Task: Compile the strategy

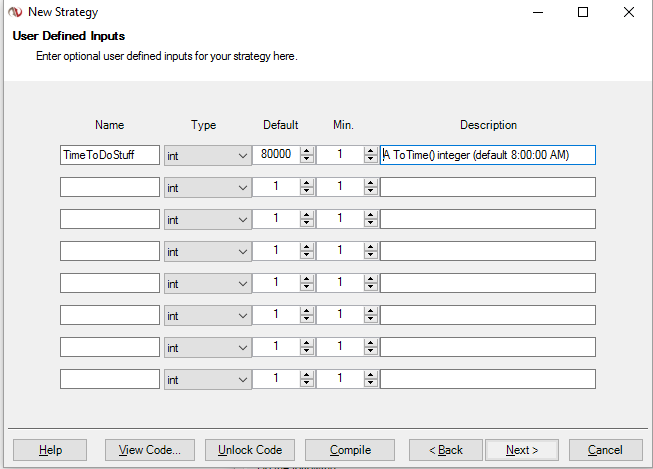Action: tap(350, 450)
